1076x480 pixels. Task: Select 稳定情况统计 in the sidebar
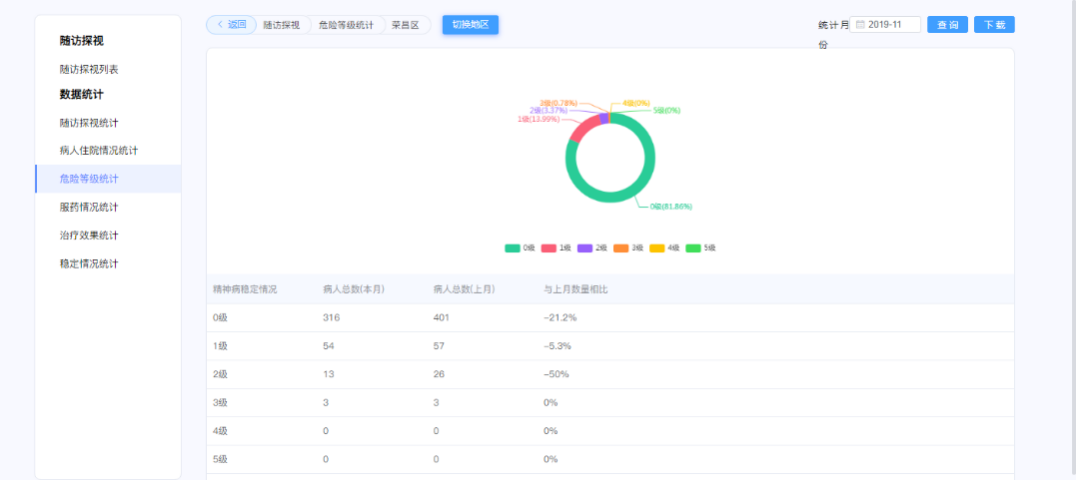click(x=89, y=263)
